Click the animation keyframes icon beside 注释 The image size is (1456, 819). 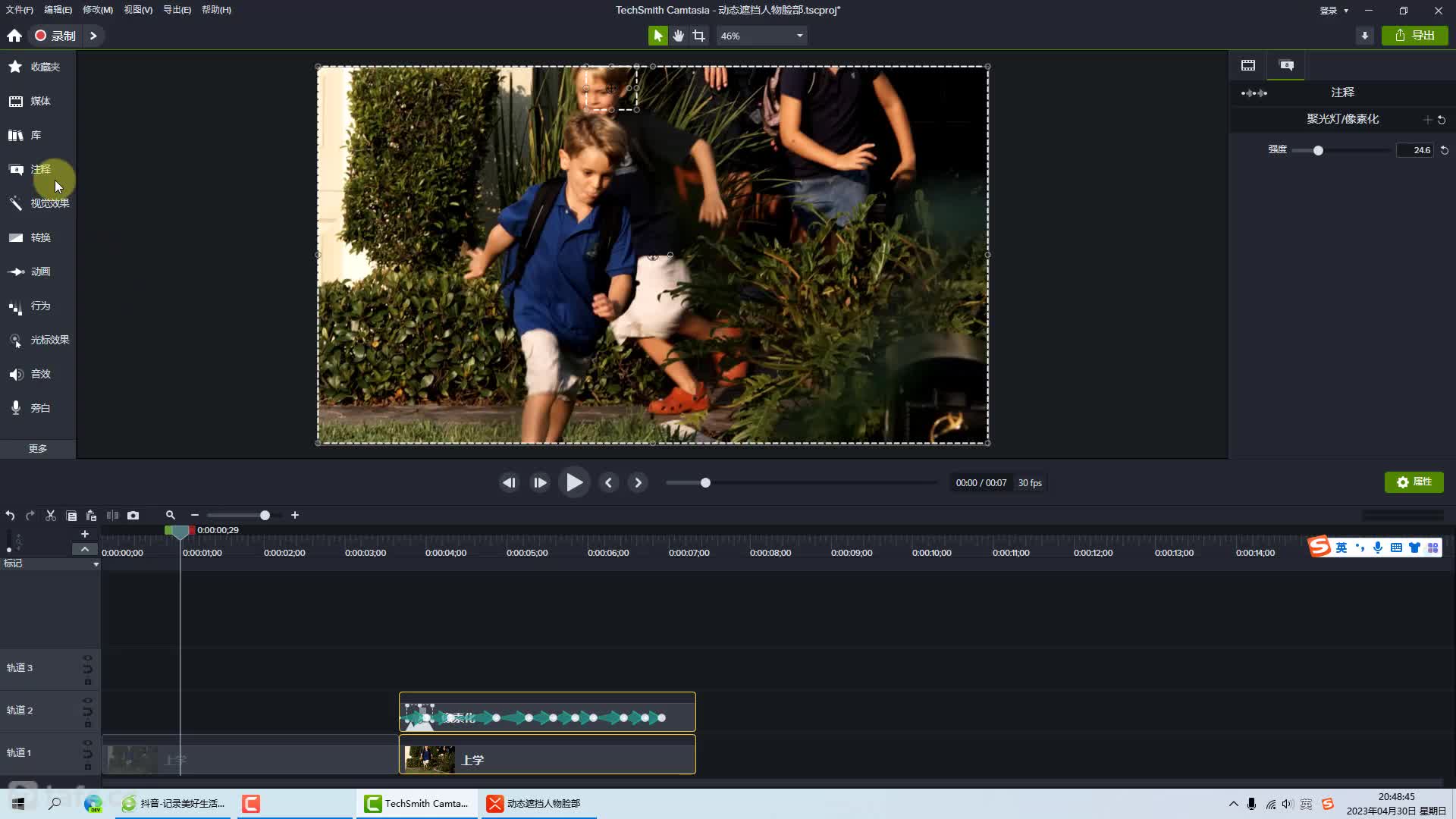coord(1254,93)
